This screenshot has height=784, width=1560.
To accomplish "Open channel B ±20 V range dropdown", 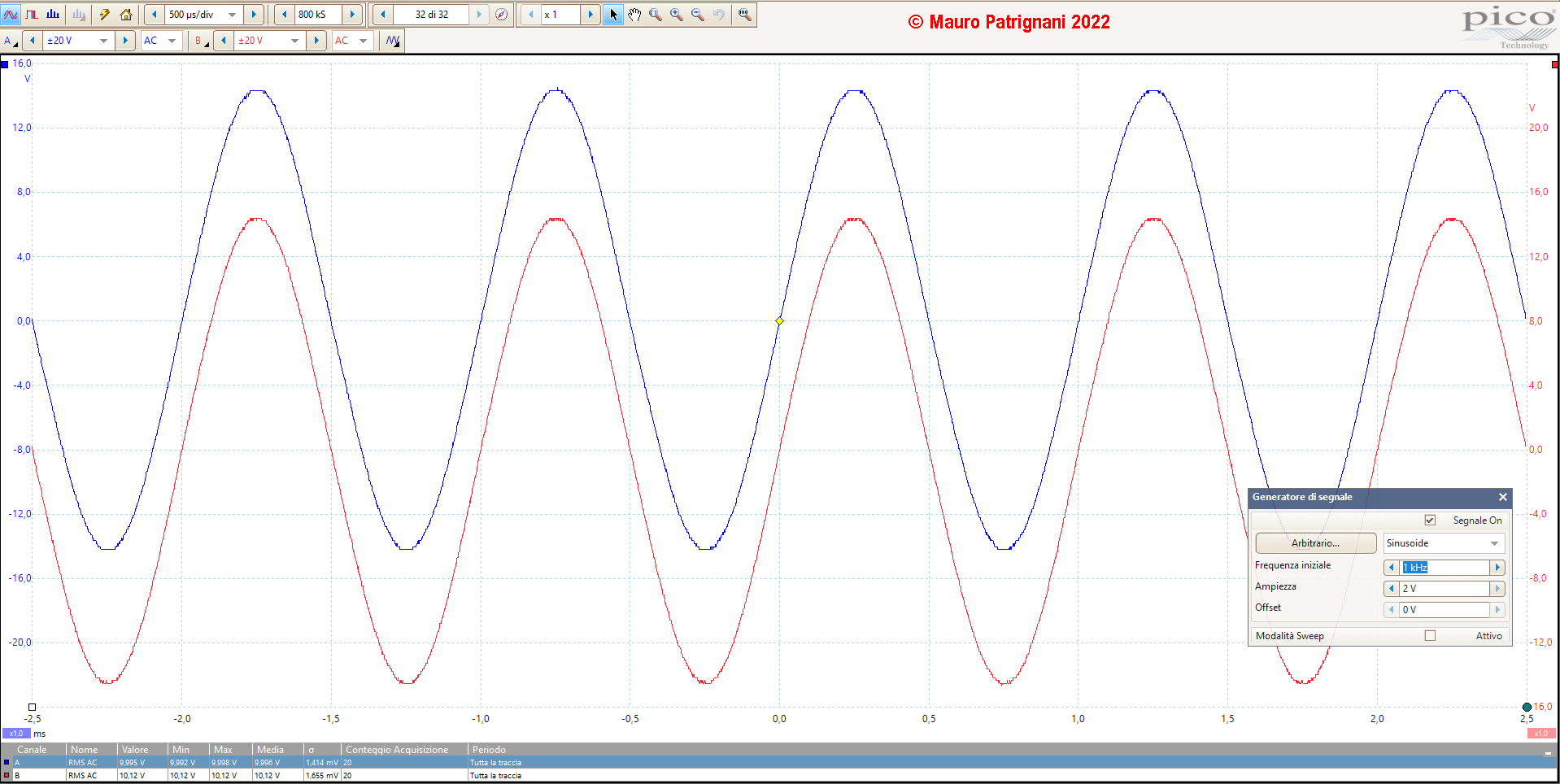I will point(294,41).
